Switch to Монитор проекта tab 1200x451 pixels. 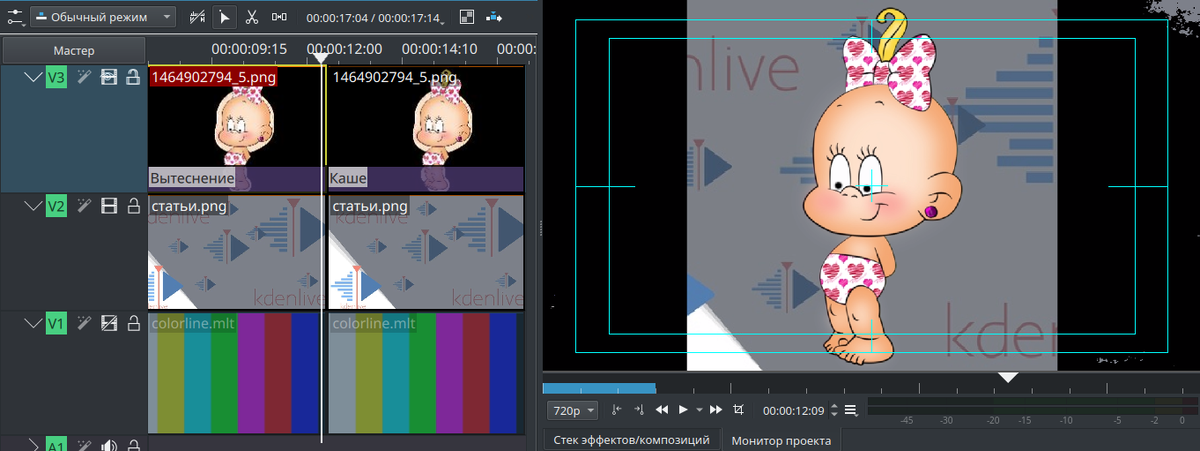(x=783, y=440)
